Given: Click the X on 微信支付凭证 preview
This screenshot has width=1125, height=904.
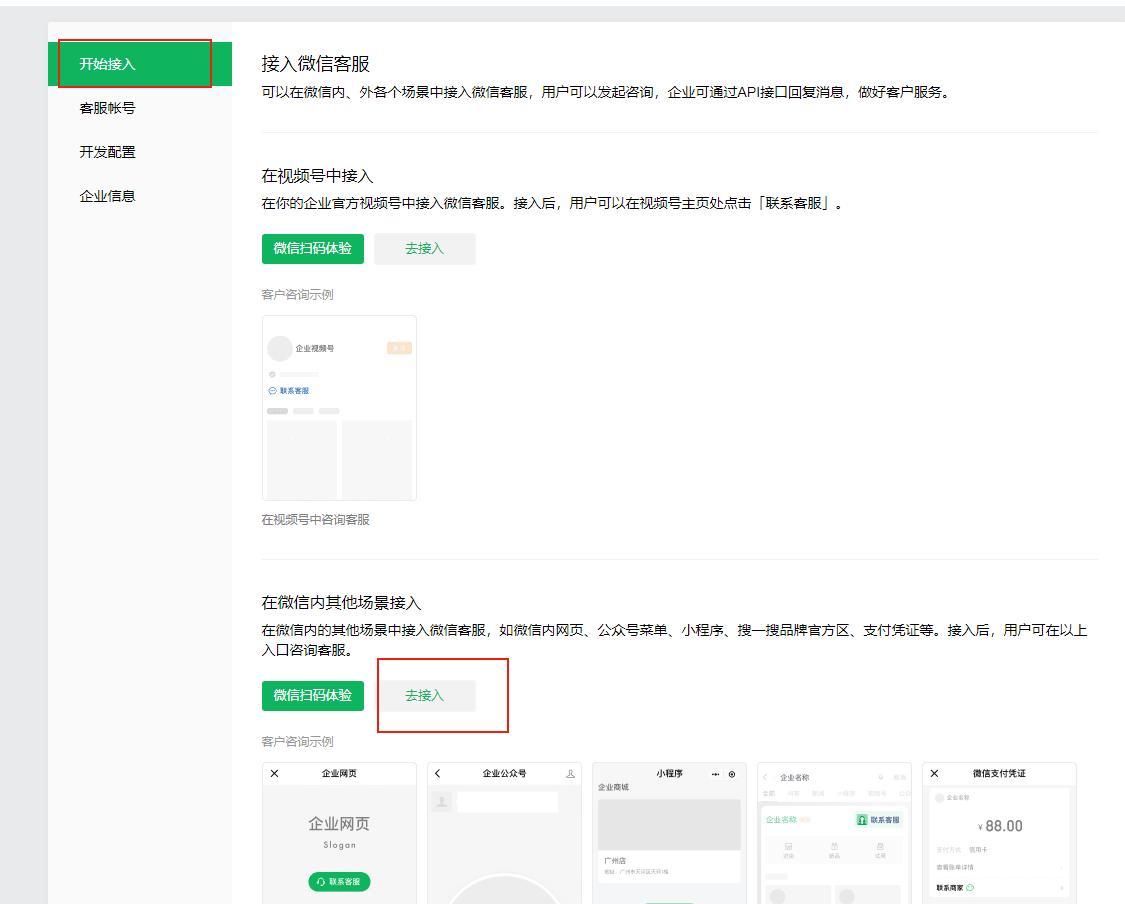Looking at the screenshot, I should [x=934, y=773].
